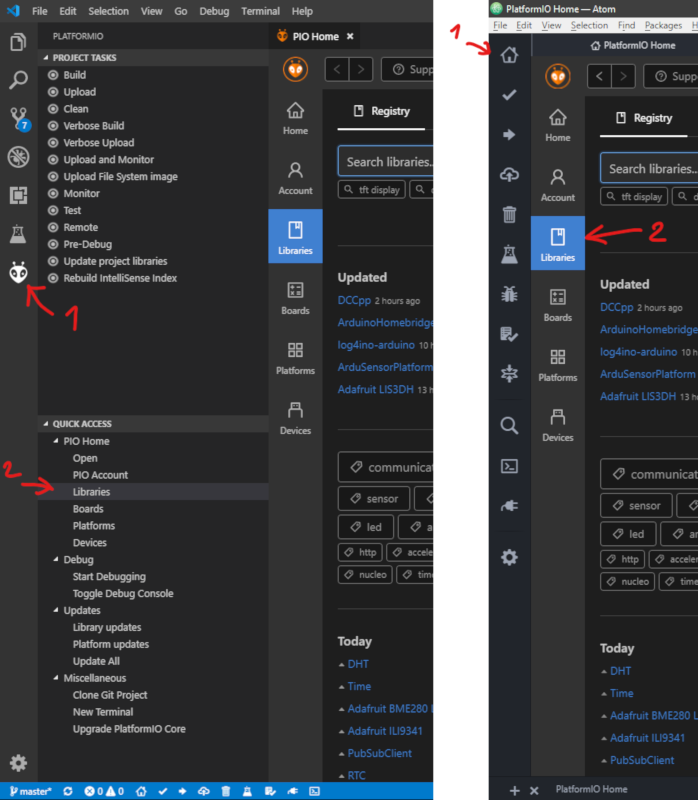The width and height of the screenshot is (698, 800).
Task: Open Manage gear icon in VS Code activity bar
Action: 18,763
